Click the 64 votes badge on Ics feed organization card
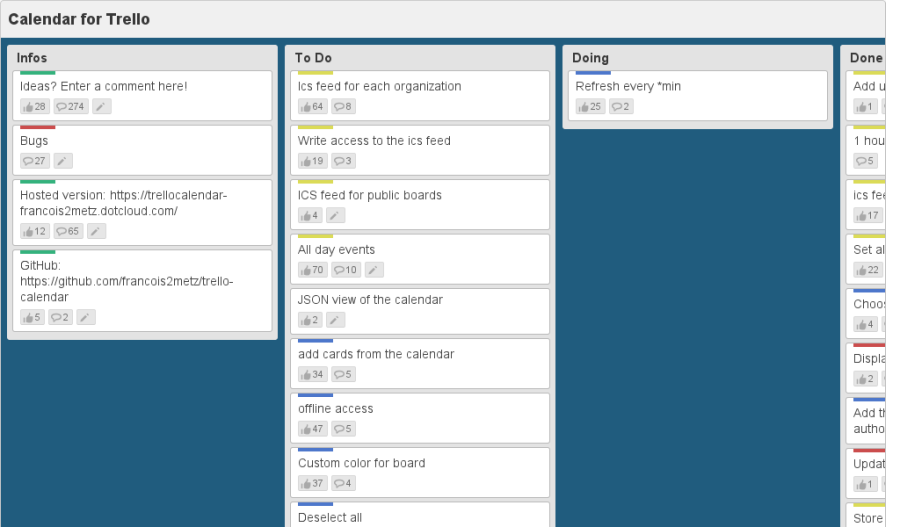900x527 pixels. [312, 107]
